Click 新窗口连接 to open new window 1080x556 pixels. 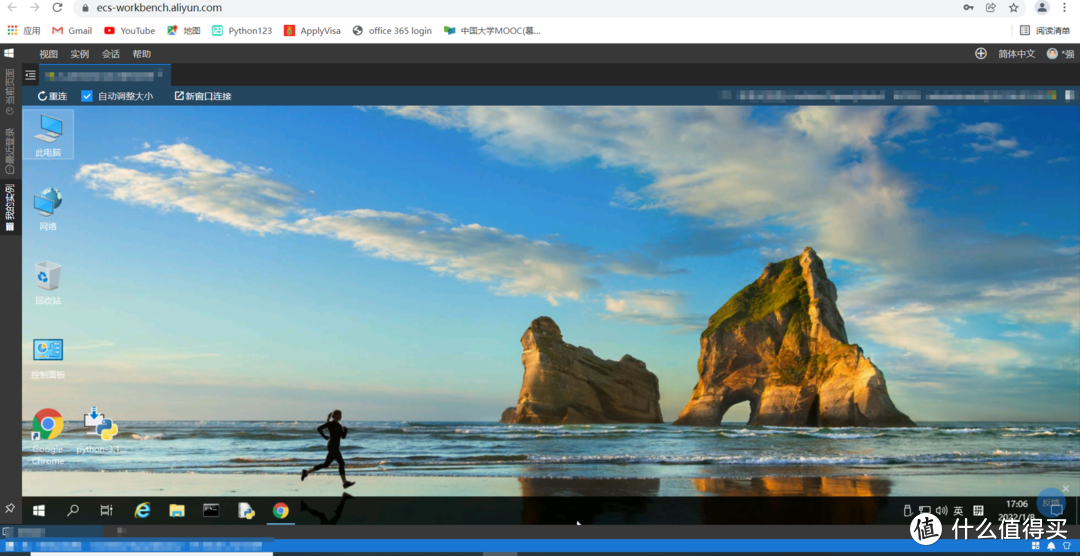pyautogui.click(x=203, y=96)
